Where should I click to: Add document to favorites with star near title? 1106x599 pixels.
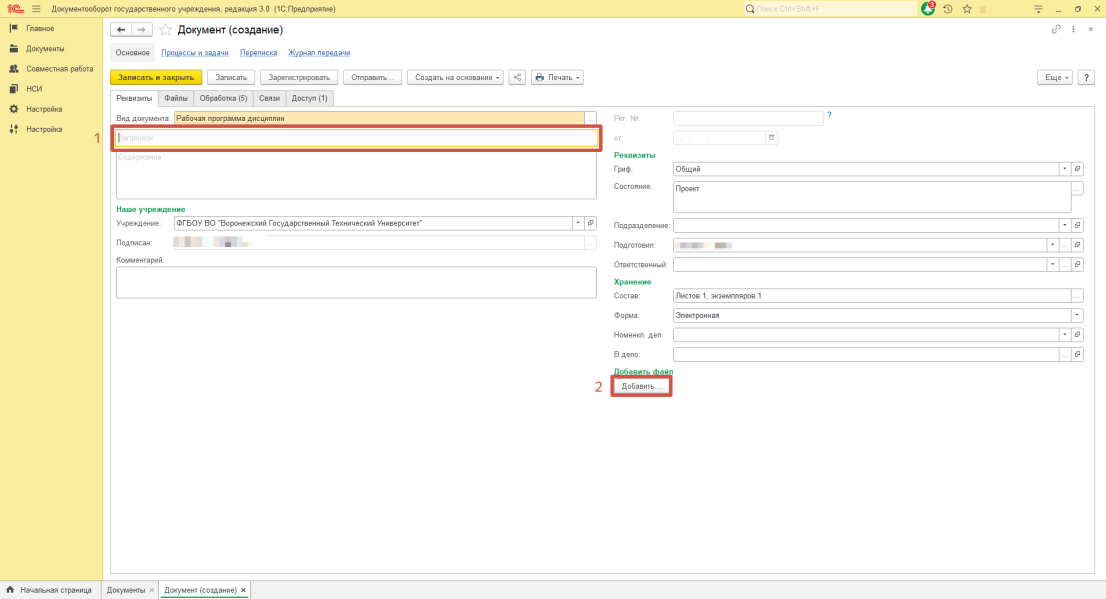click(166, 30)
